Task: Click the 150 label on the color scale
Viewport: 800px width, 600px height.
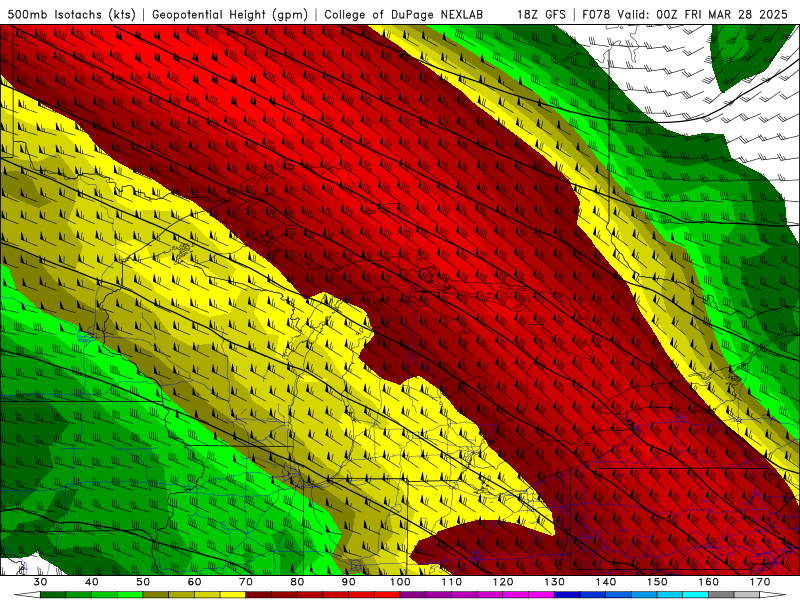Action: (657, 582)
